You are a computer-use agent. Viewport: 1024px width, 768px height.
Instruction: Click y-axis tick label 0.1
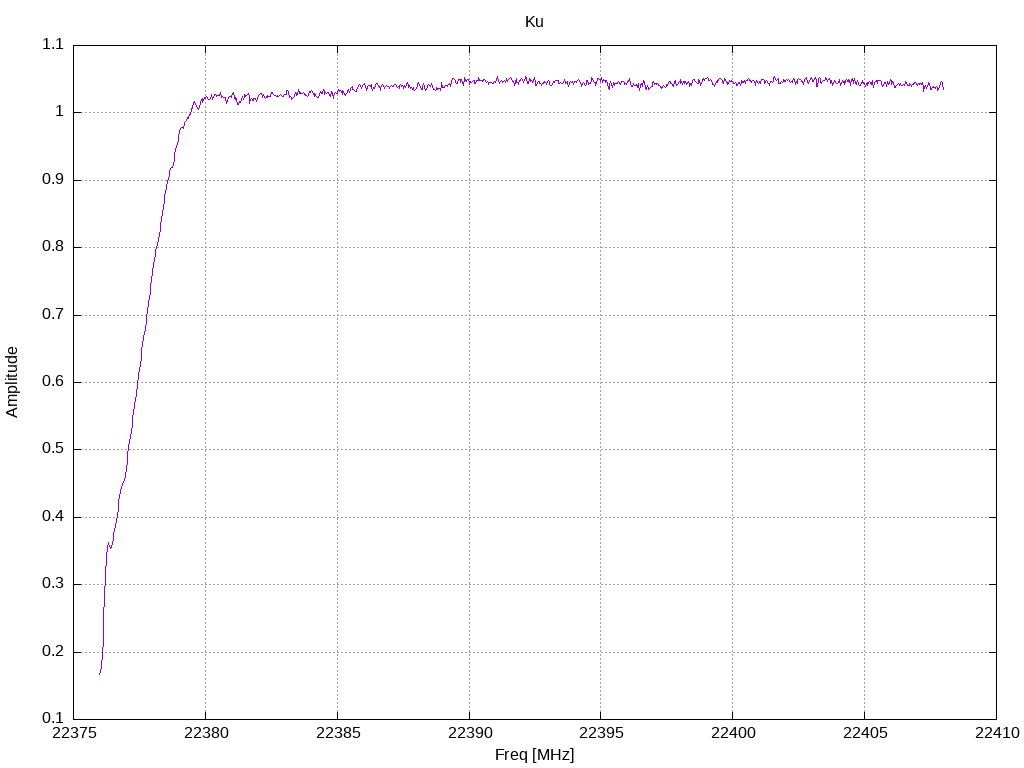click(53, 718)
